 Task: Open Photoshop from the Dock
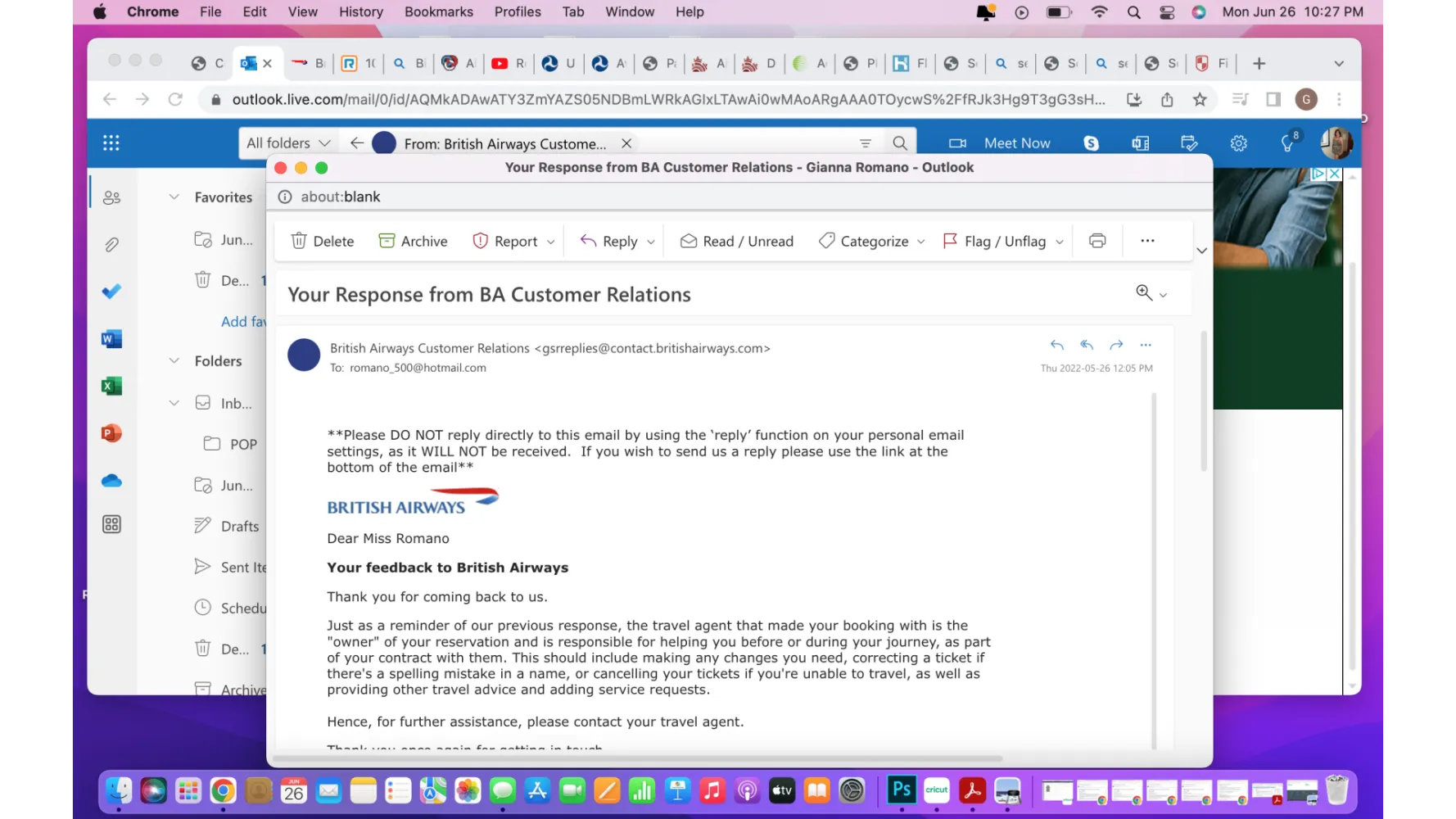[x=902, y=790]
